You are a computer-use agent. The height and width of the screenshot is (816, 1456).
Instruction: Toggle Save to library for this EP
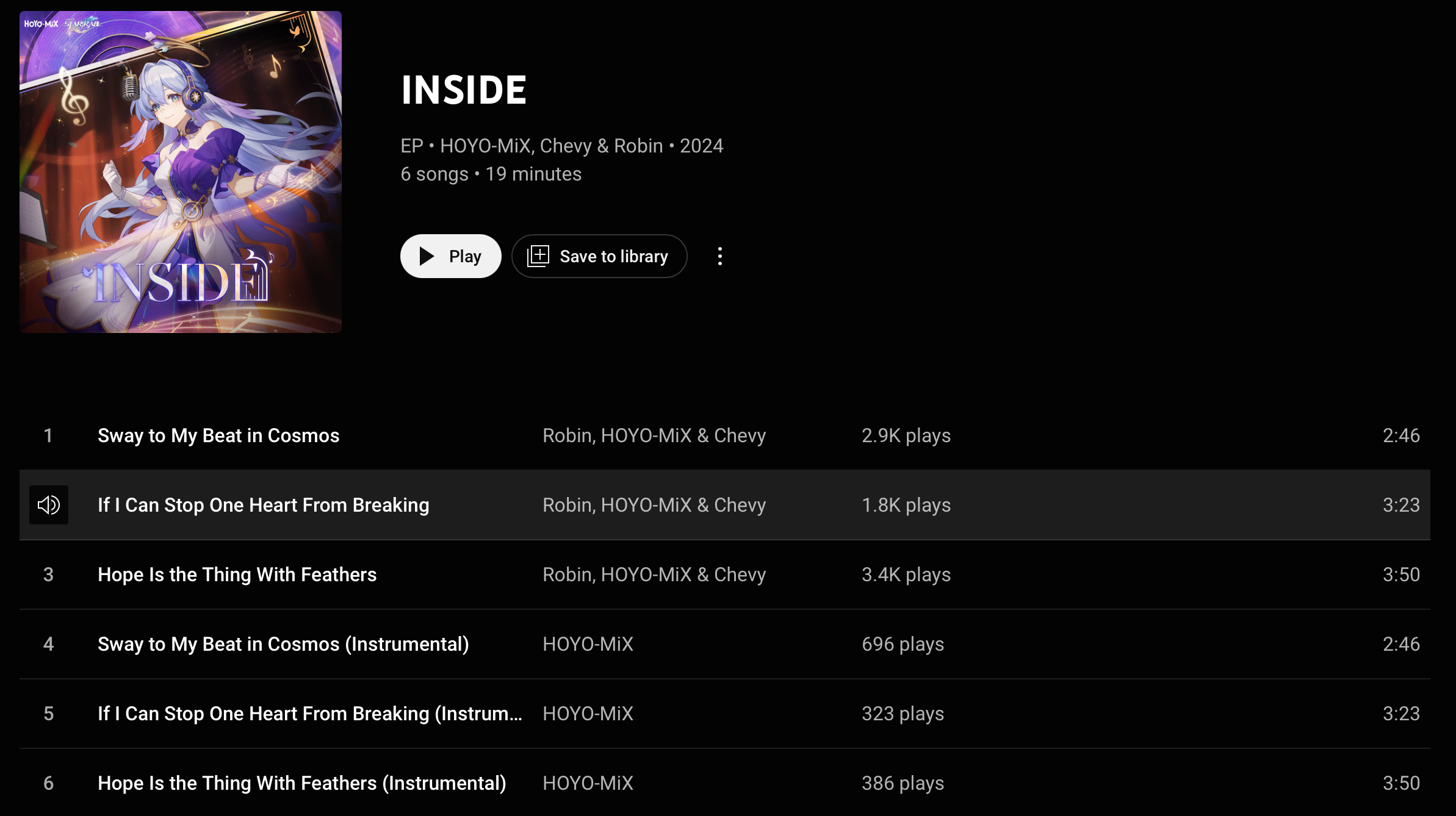click(x=599, y=256)
